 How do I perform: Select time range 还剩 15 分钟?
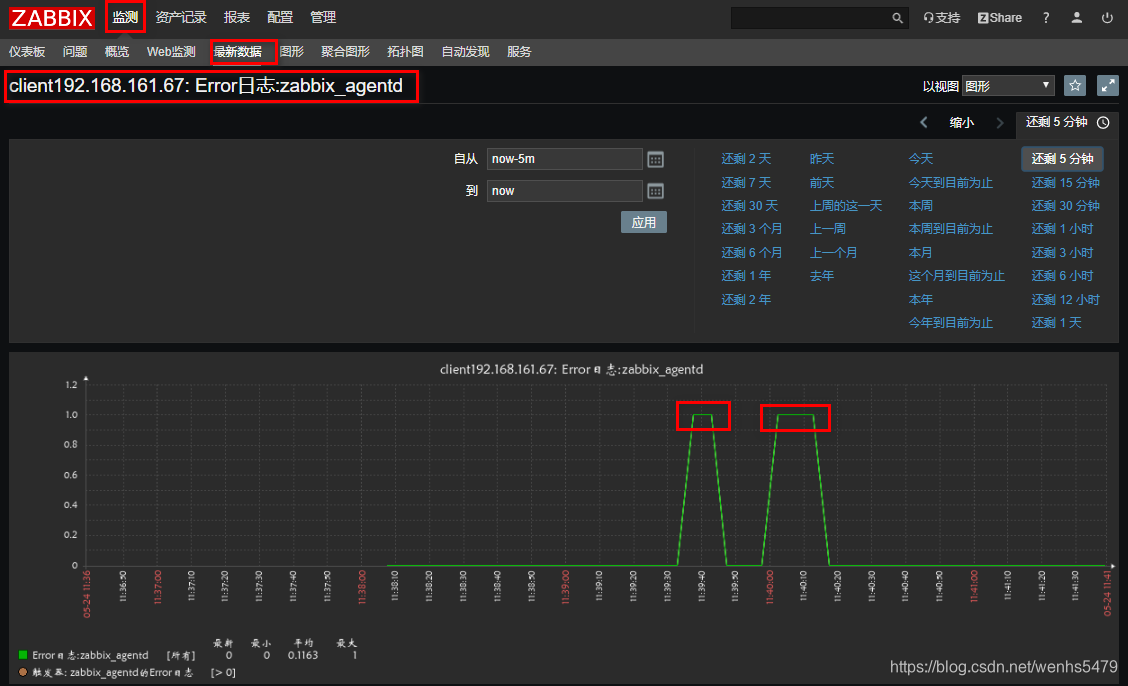(x=1065, y=183)
